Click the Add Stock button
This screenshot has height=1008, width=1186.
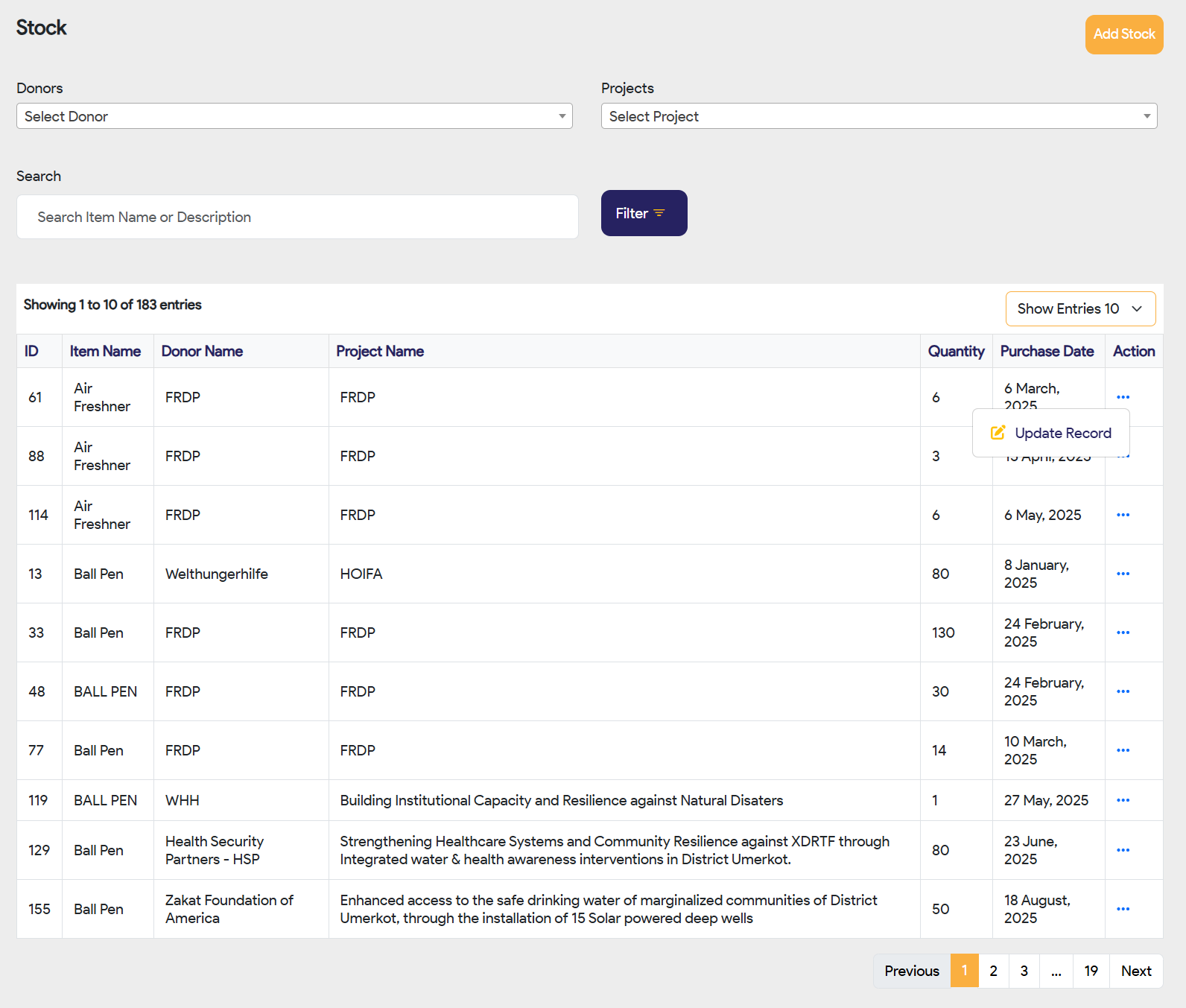[1123, 34]
